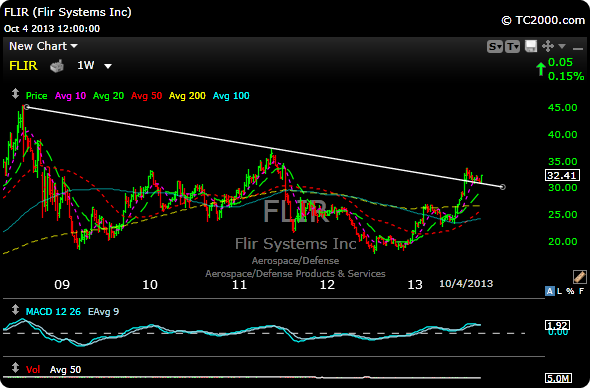Click the drawing tools pencil icon

point(579,277)
